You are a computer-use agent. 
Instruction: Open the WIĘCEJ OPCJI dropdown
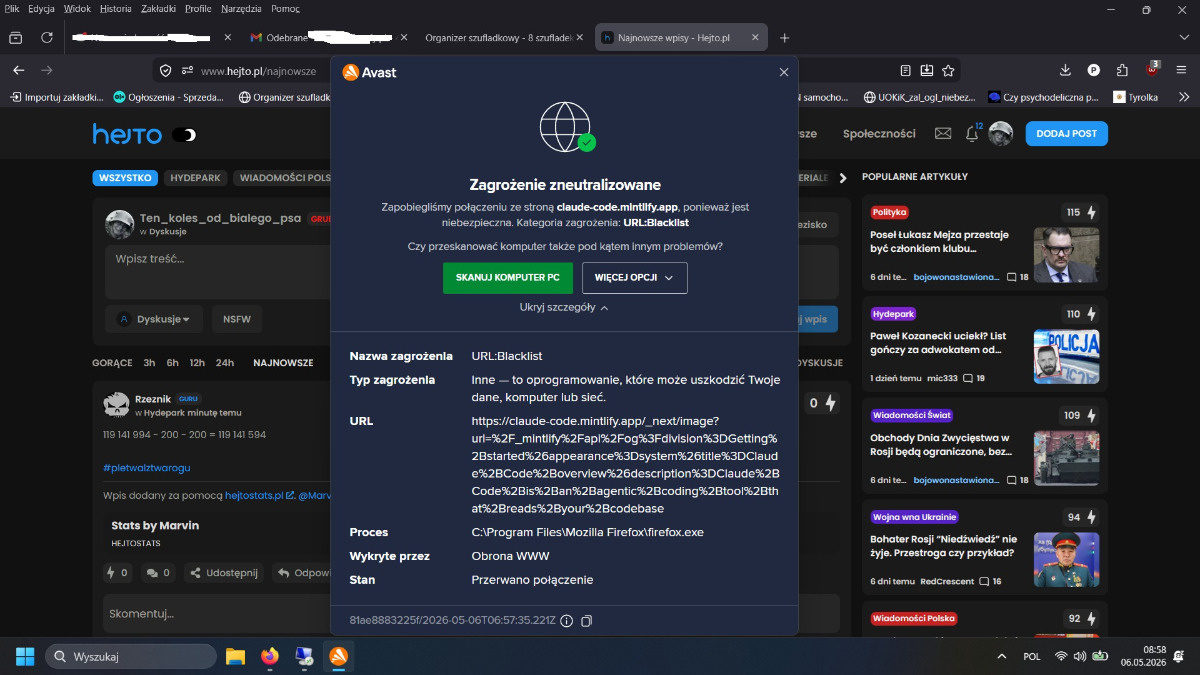pos(635,278)
